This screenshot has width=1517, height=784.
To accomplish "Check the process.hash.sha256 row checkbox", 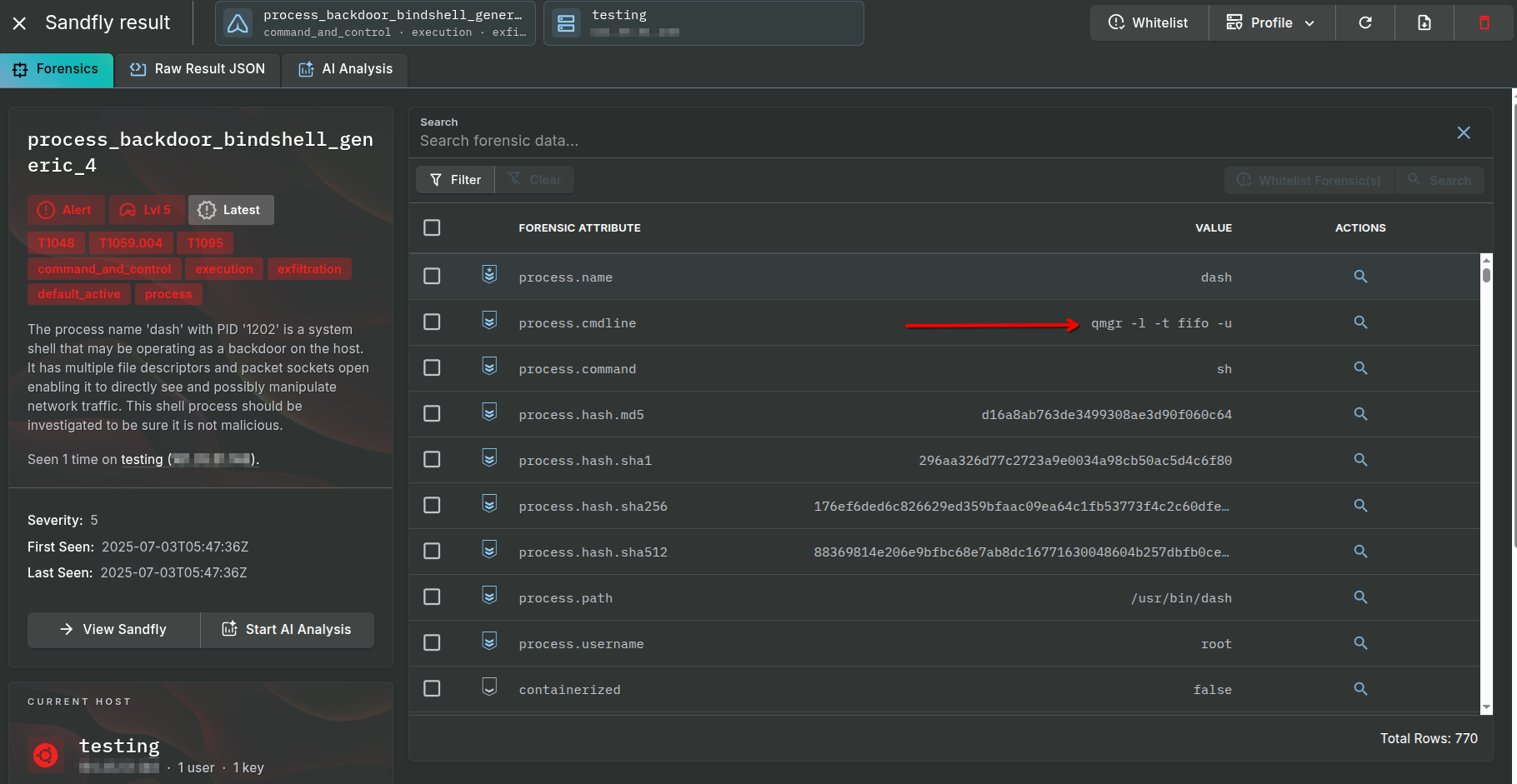I will tap(432, 505).
